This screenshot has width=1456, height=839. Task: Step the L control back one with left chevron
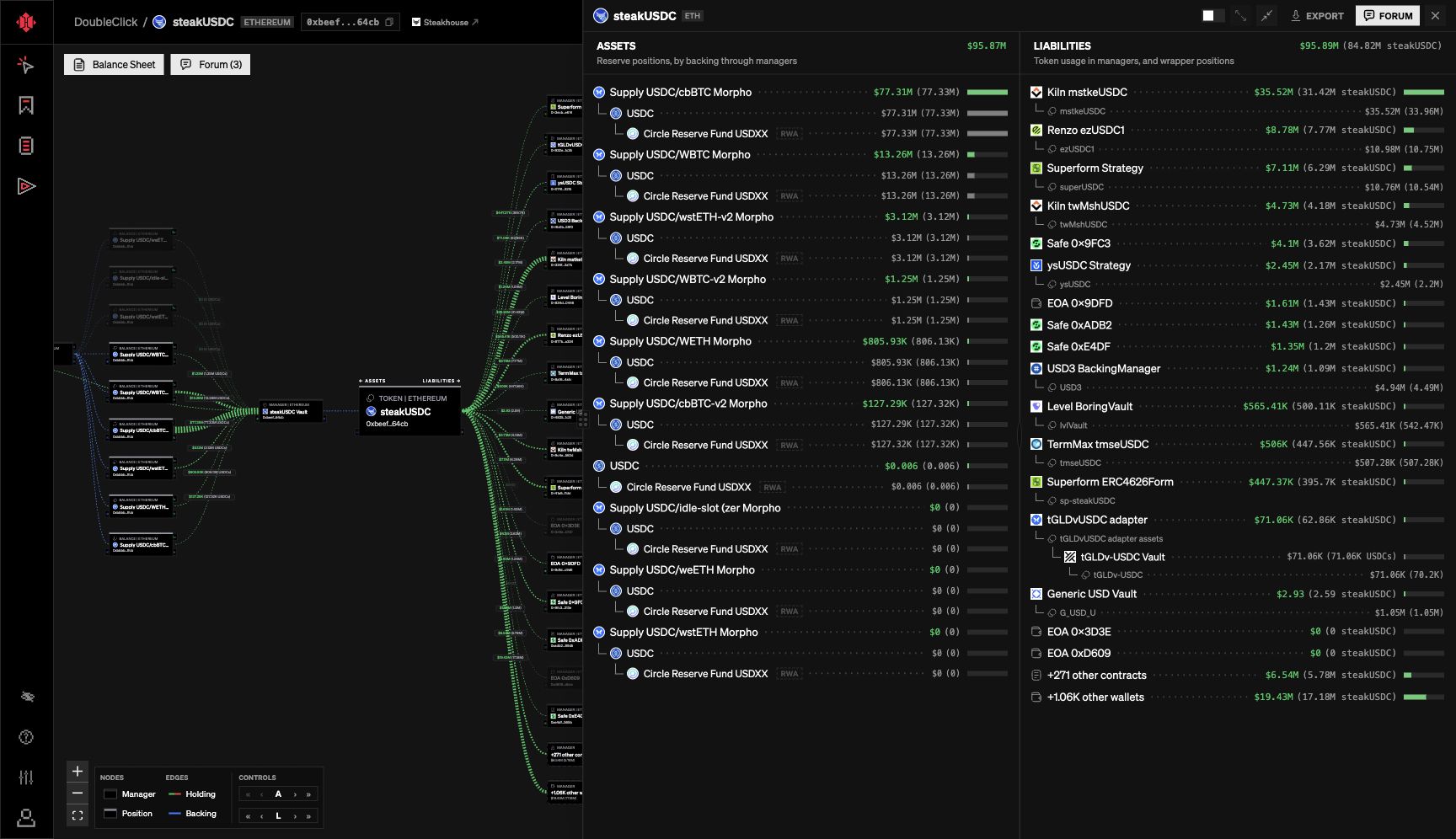point(262,816)
